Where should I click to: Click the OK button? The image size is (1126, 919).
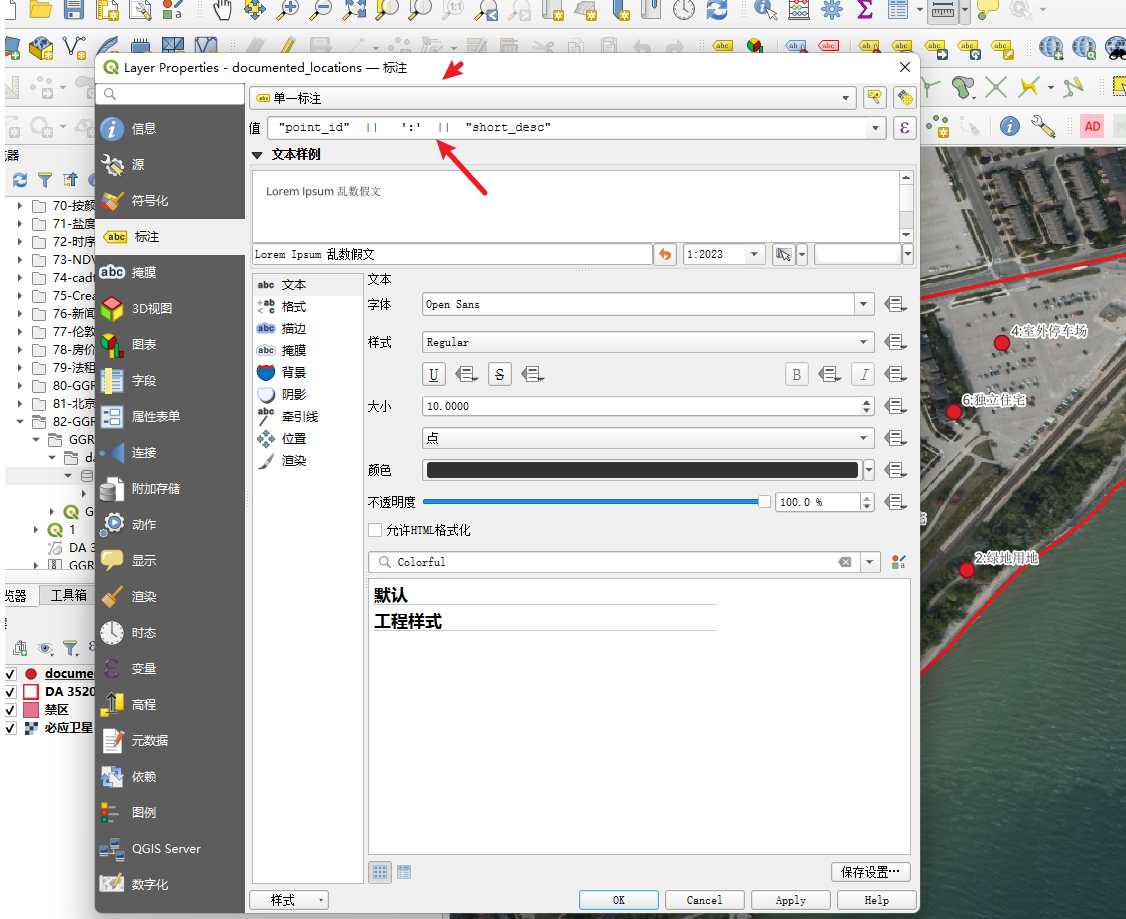tap(619, 900)
